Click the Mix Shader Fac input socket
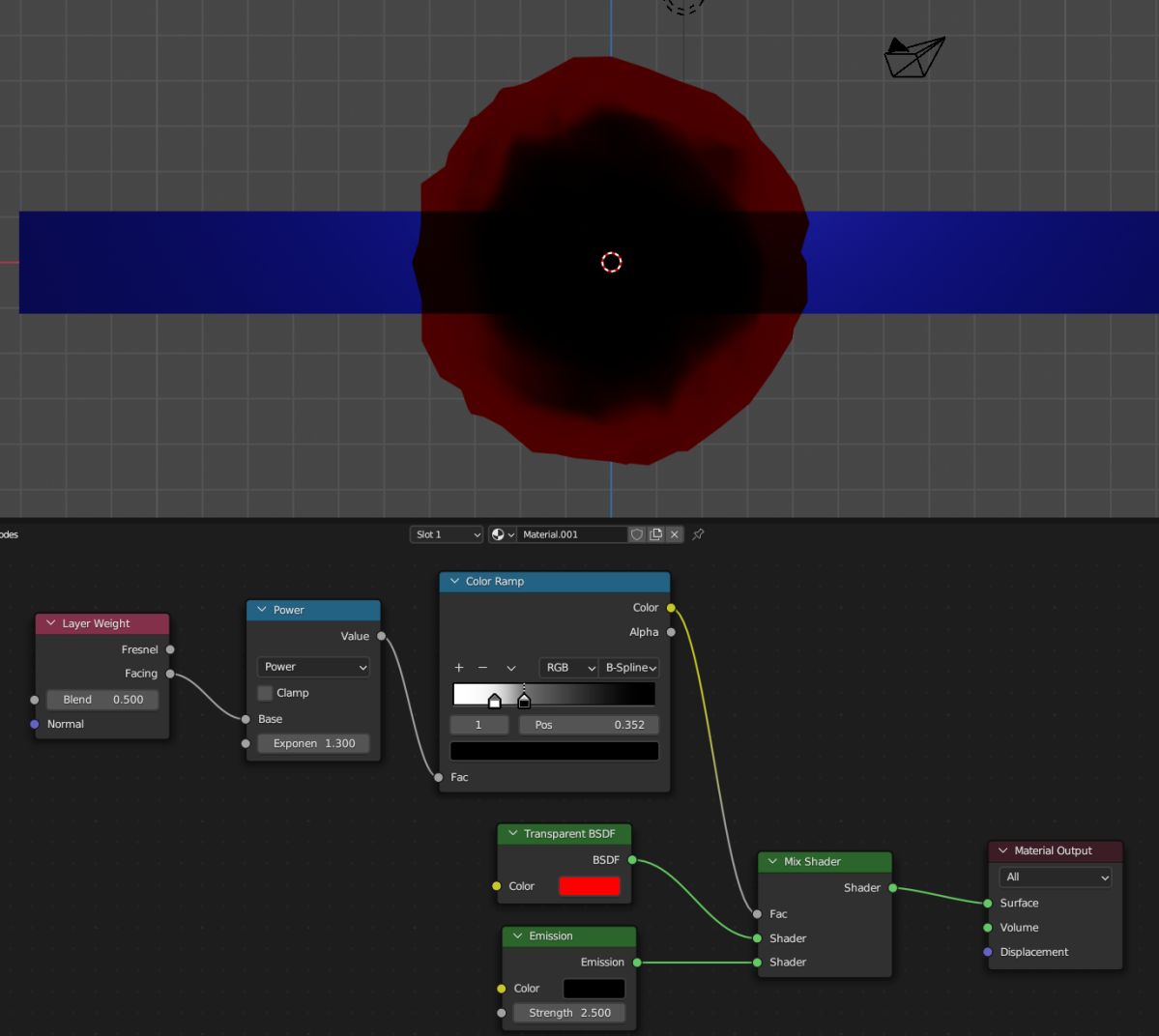 757,914
